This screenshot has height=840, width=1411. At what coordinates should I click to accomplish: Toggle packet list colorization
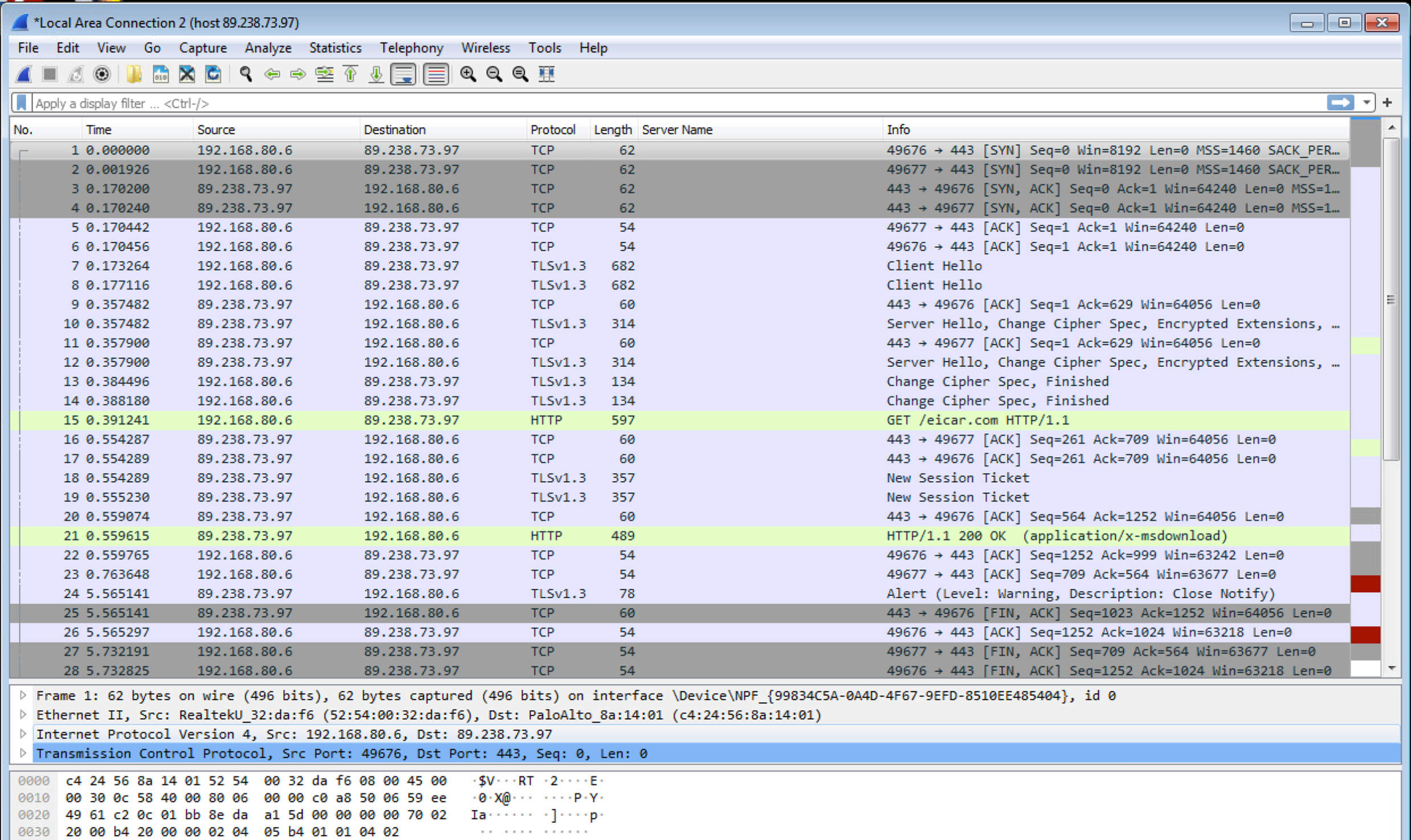click(435, 75)
